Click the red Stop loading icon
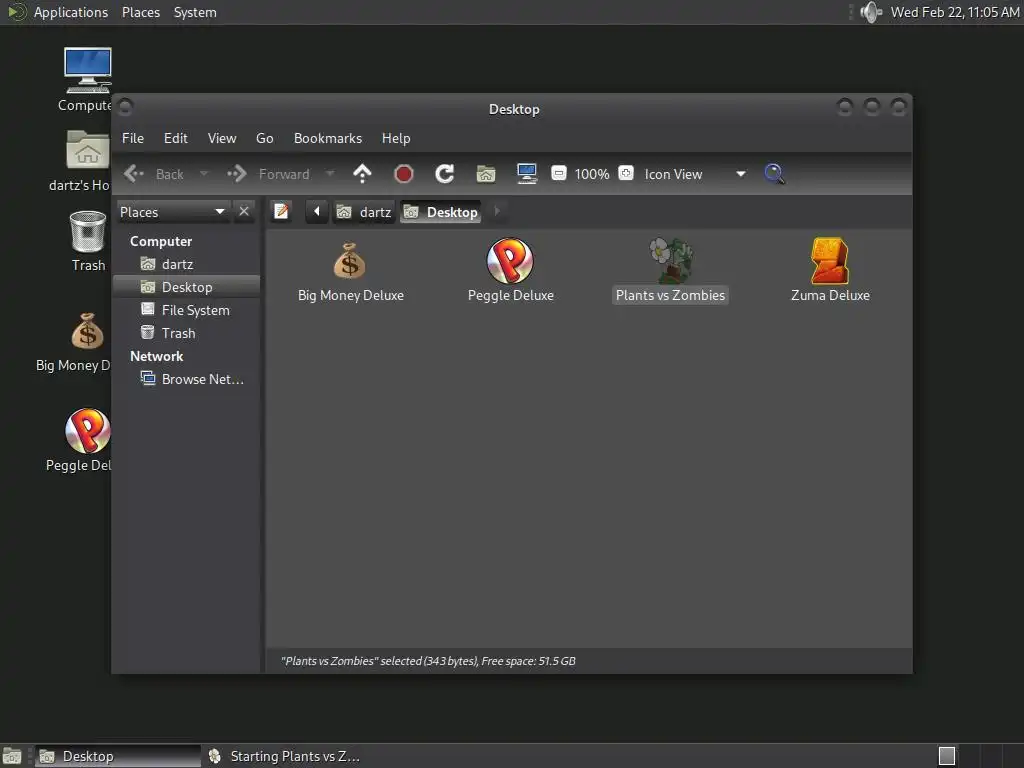This screenshot has width=1024, height=768. (x=404, y=174)
